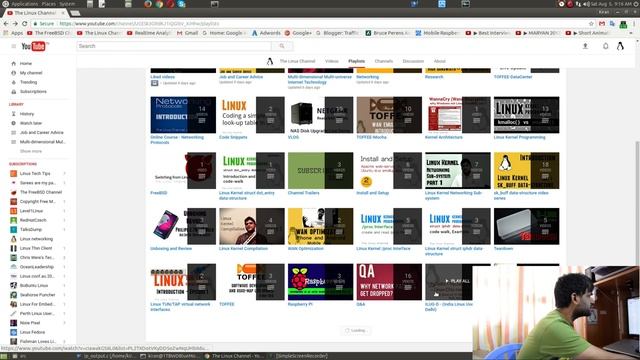The height and width of the screenshot is (360, 640).
Task: Open the TOFFEE Mocha playlist thumbnail
Action: 389,115
